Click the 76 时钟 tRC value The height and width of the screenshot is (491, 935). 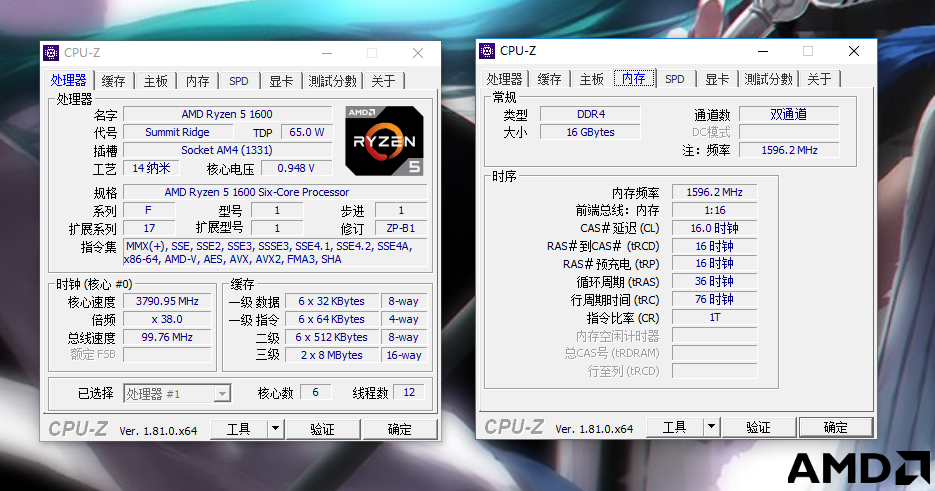tap(714, 299)
